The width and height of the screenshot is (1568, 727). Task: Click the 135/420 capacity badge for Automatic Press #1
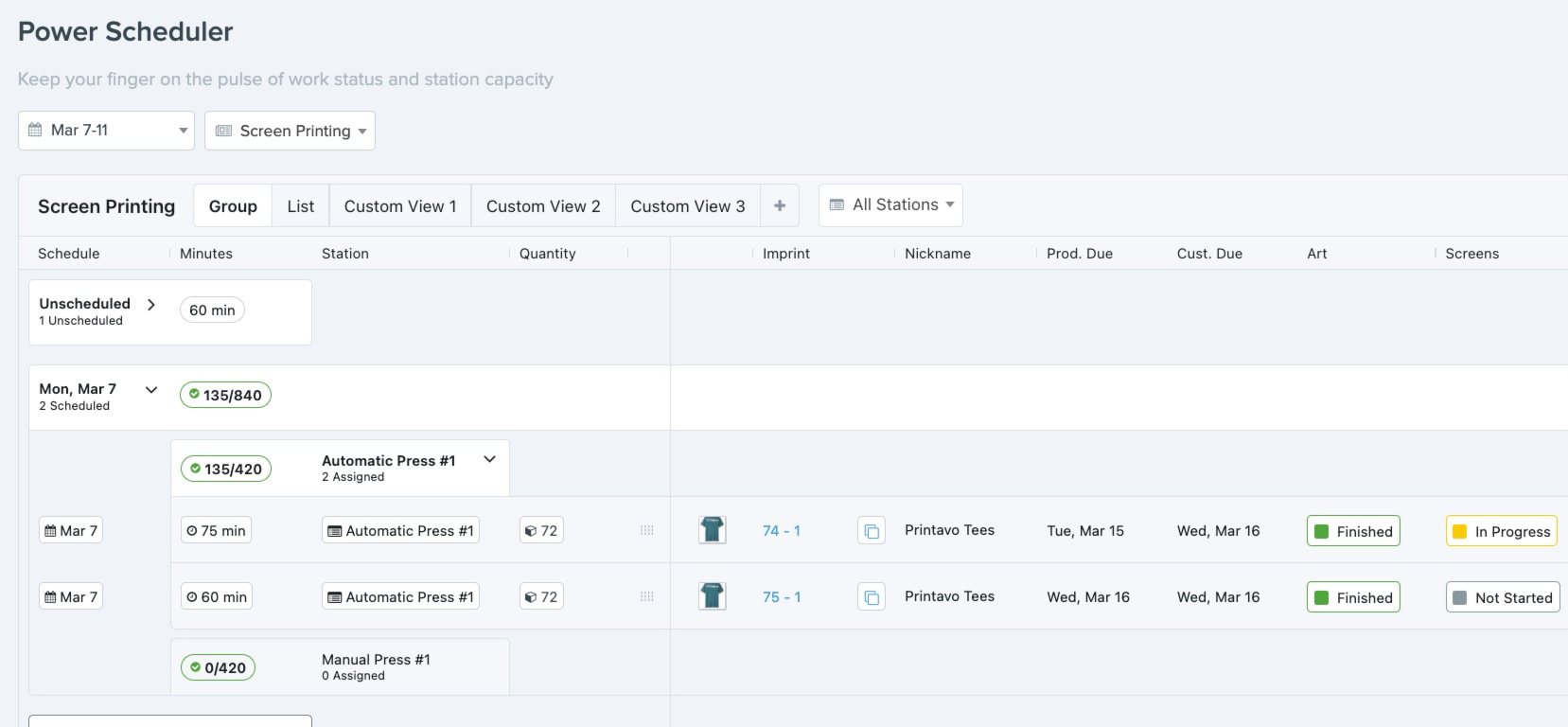226,469
